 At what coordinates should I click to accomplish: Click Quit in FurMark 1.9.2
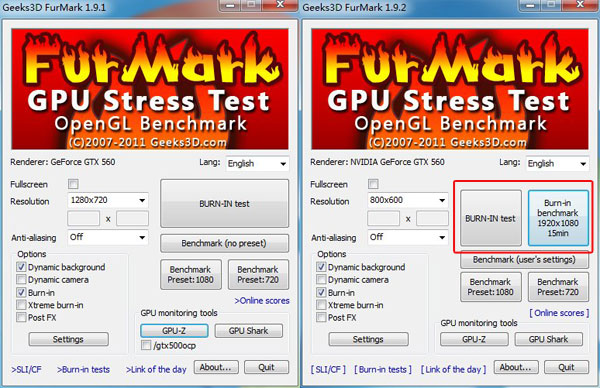(x=566, y=367)
